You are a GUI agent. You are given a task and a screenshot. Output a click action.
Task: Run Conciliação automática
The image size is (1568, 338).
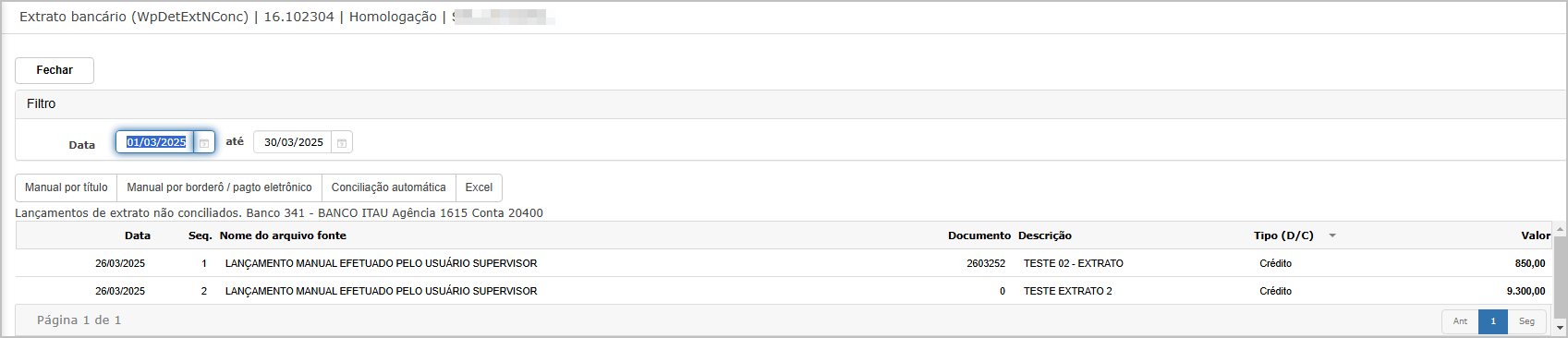388,187
